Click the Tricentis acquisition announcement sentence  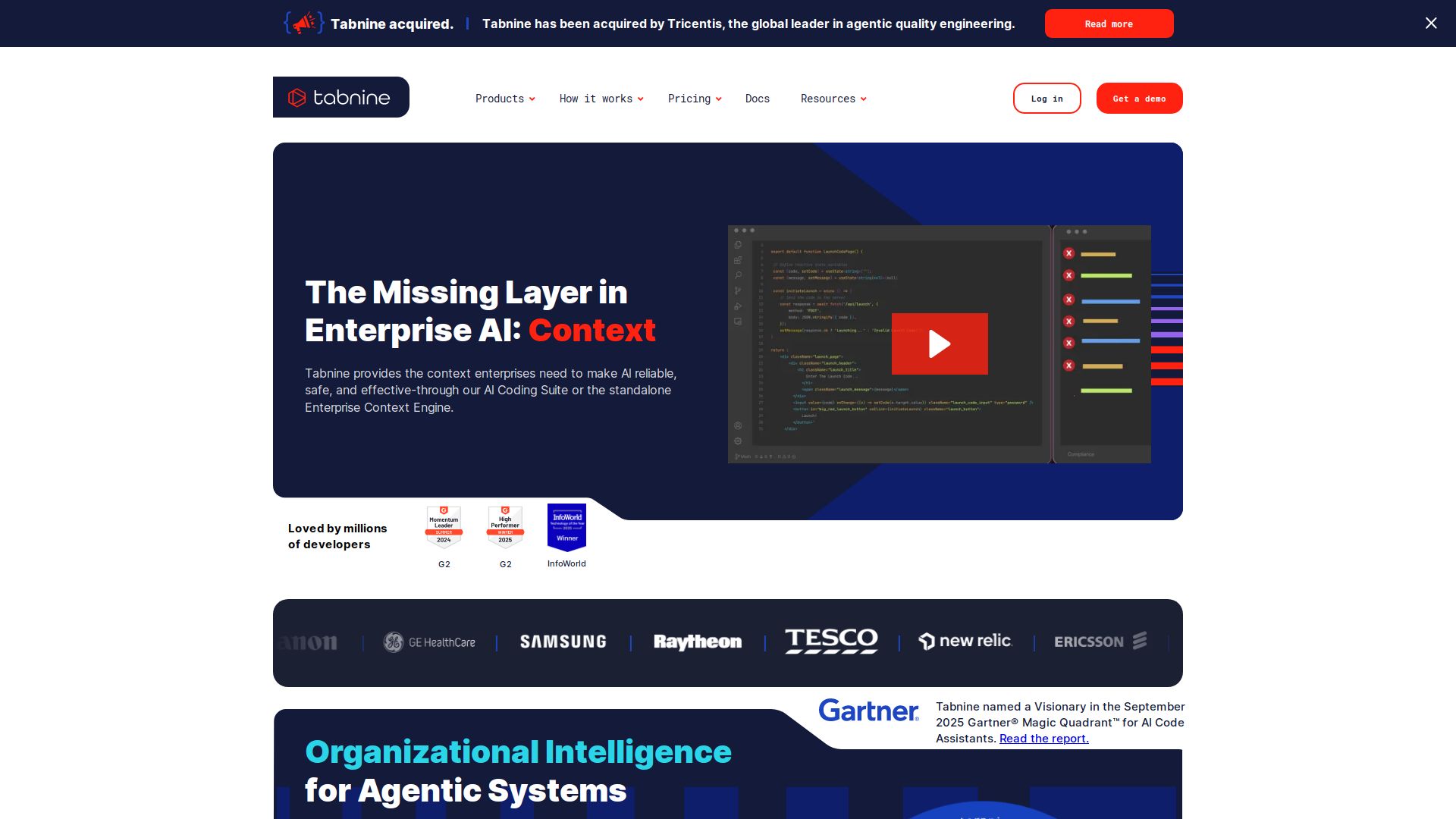748,24
